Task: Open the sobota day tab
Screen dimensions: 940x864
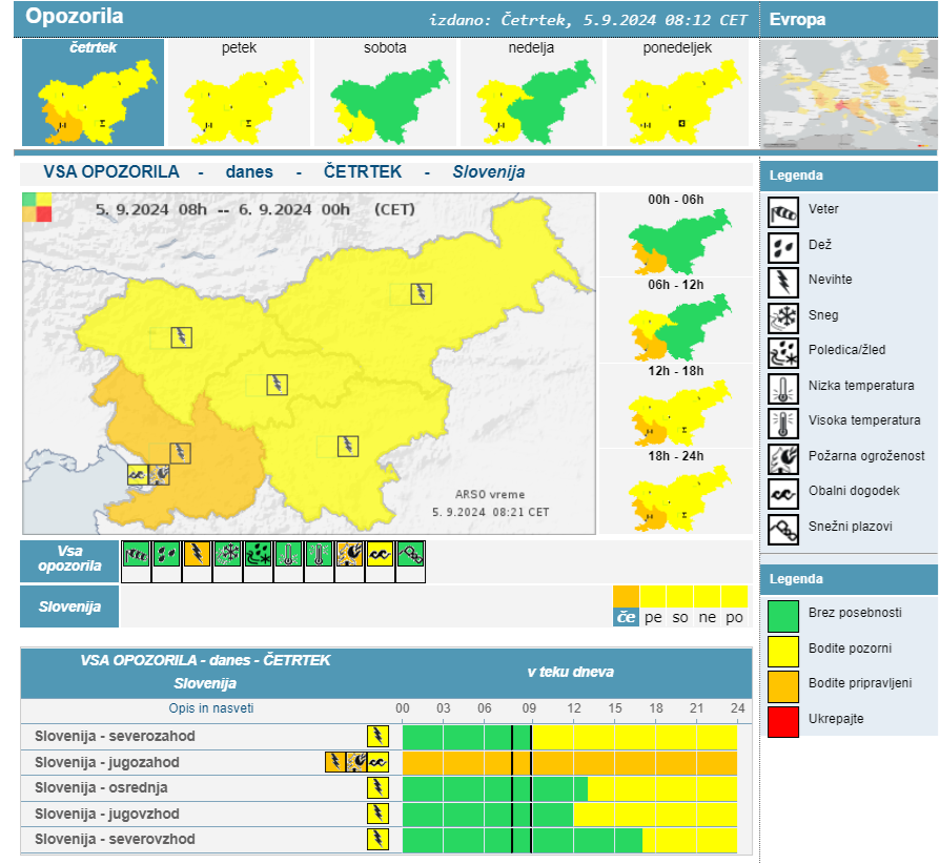Action: click(384, 93)
